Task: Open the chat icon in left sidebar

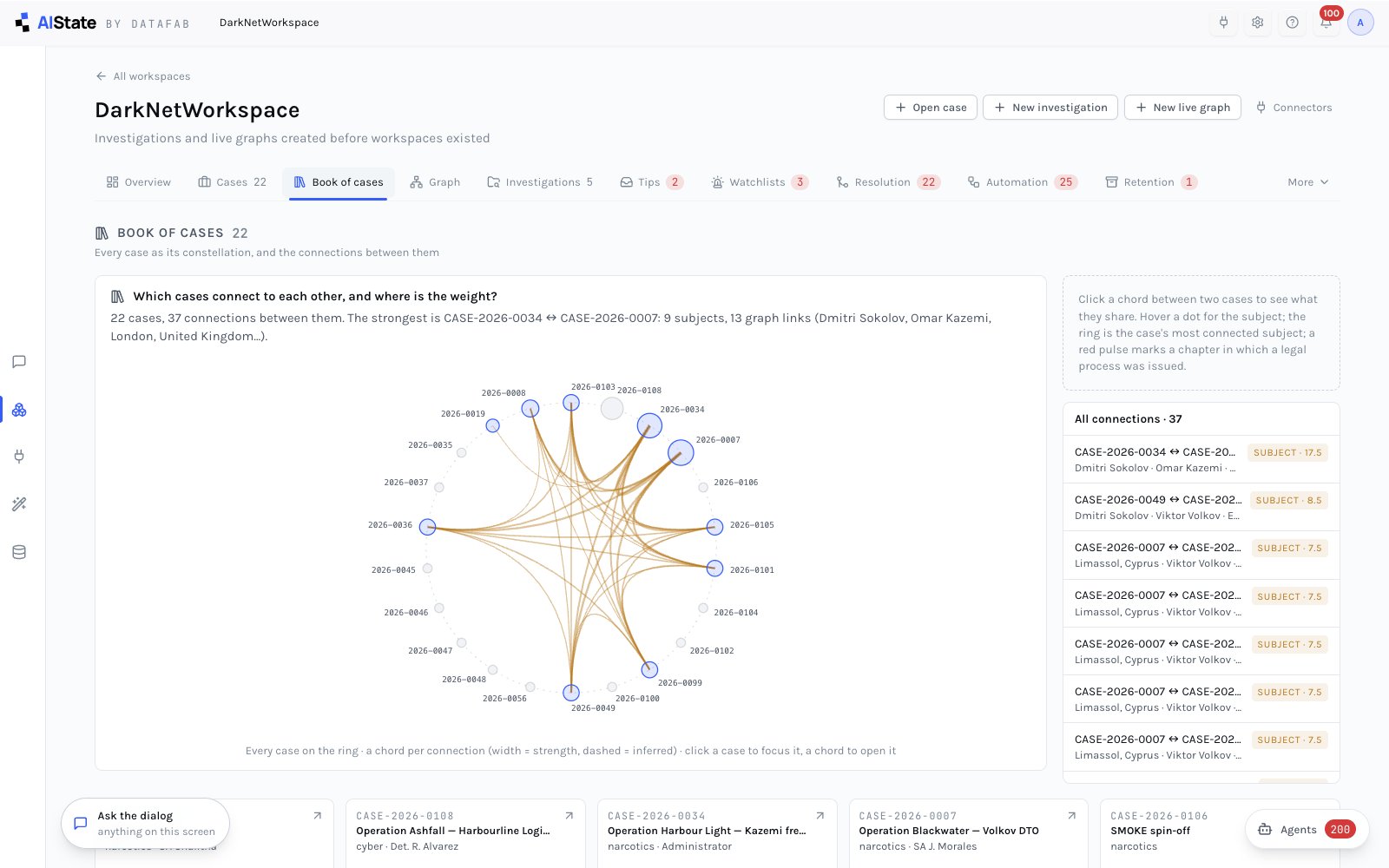Action: click(x=19, y=362)
